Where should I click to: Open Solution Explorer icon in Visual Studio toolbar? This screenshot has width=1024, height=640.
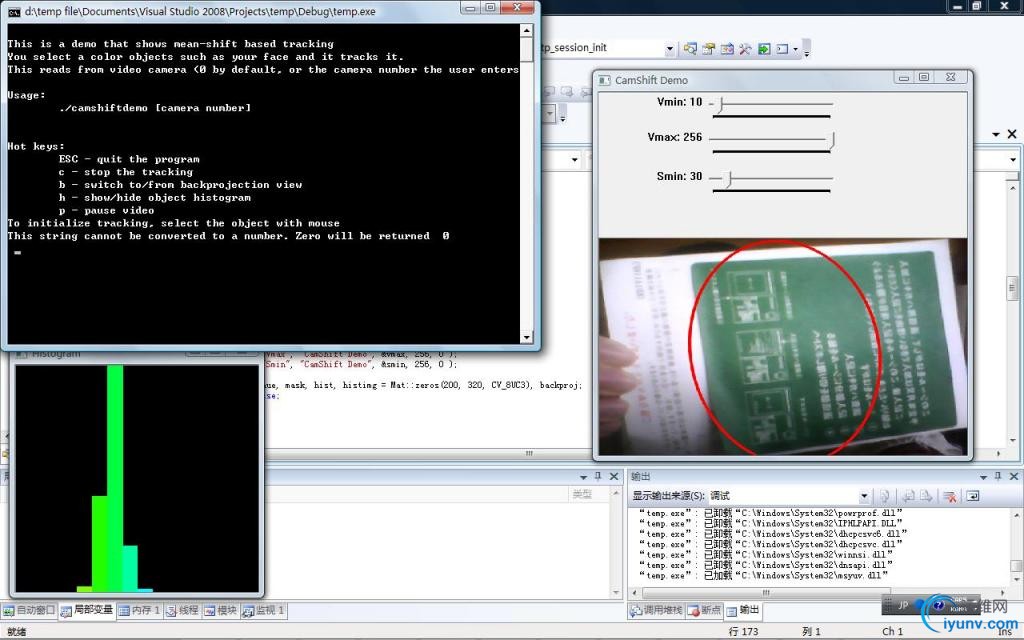(x=690, y=48)
